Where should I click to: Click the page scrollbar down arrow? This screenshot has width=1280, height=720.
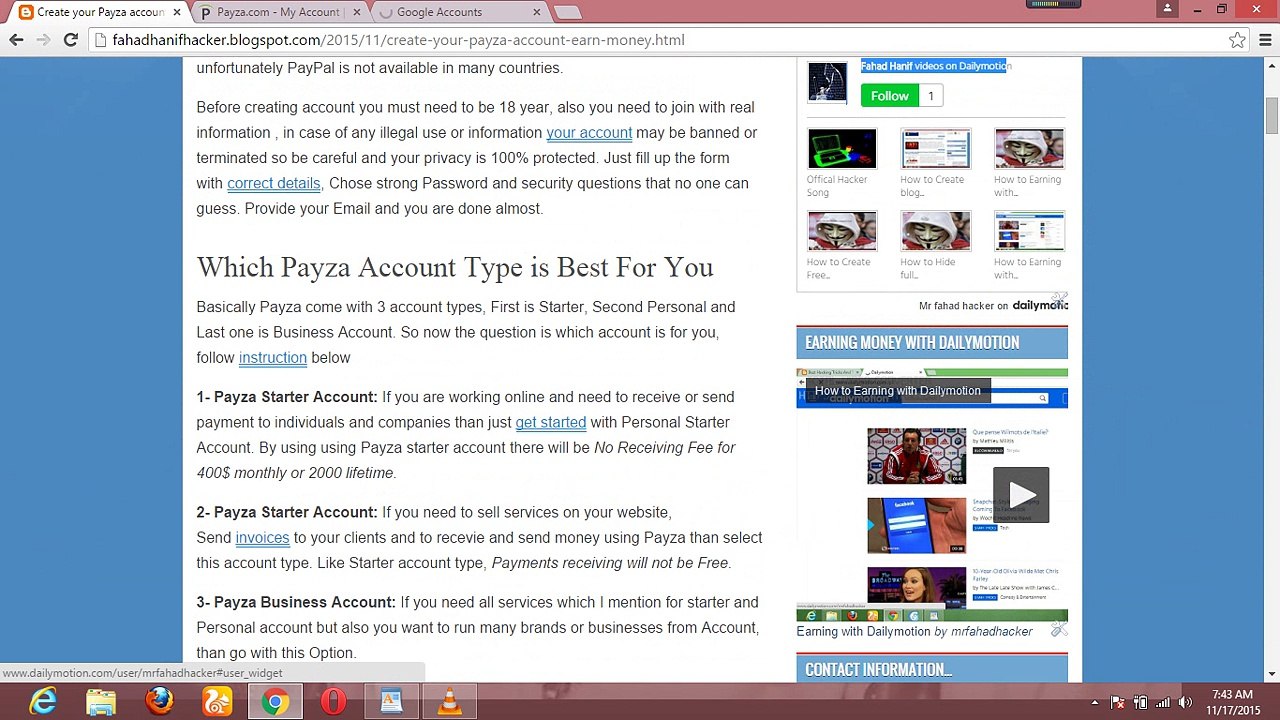[x=1272, y=675]
